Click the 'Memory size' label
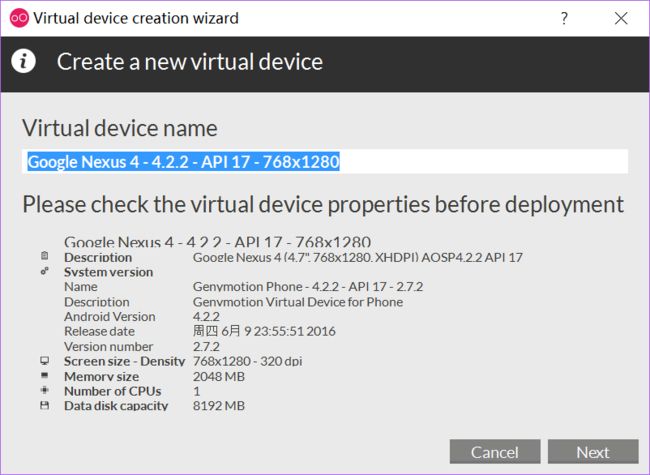Image resolution: width=650 pixels, height=475 pixels. point(102,376)
